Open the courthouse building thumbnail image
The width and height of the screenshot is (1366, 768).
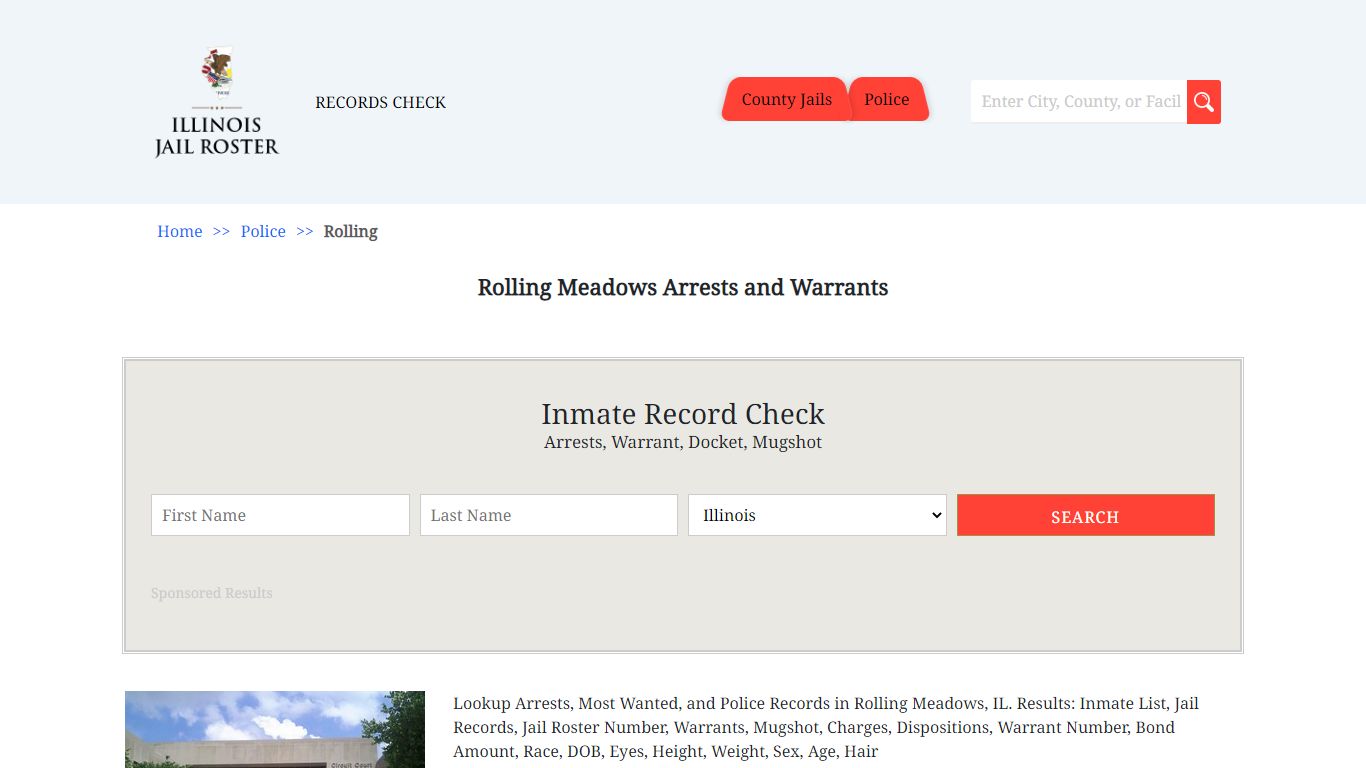(275, 729)
